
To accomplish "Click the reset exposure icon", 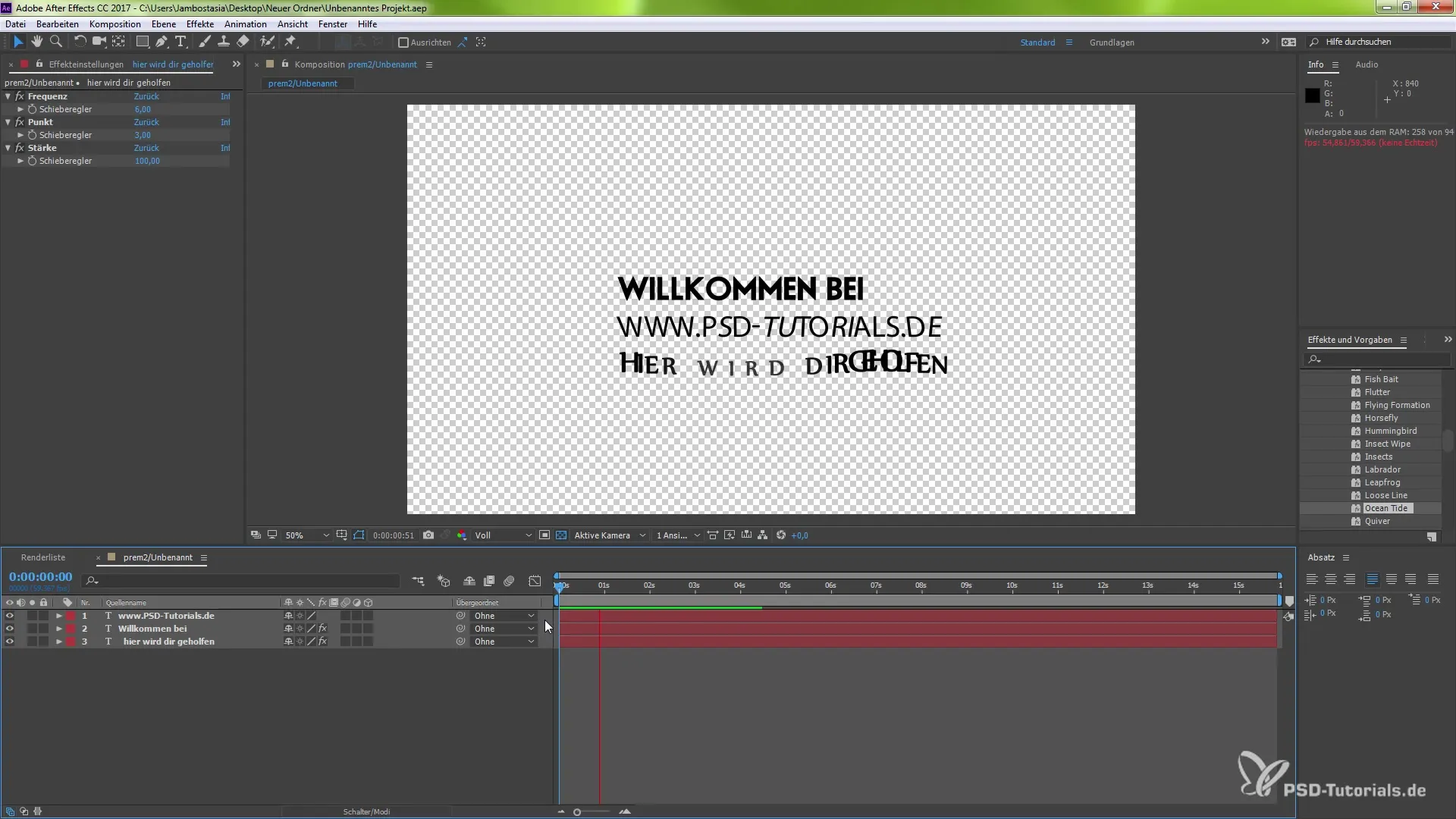I will pyautogui.click(x=781, y=535).
